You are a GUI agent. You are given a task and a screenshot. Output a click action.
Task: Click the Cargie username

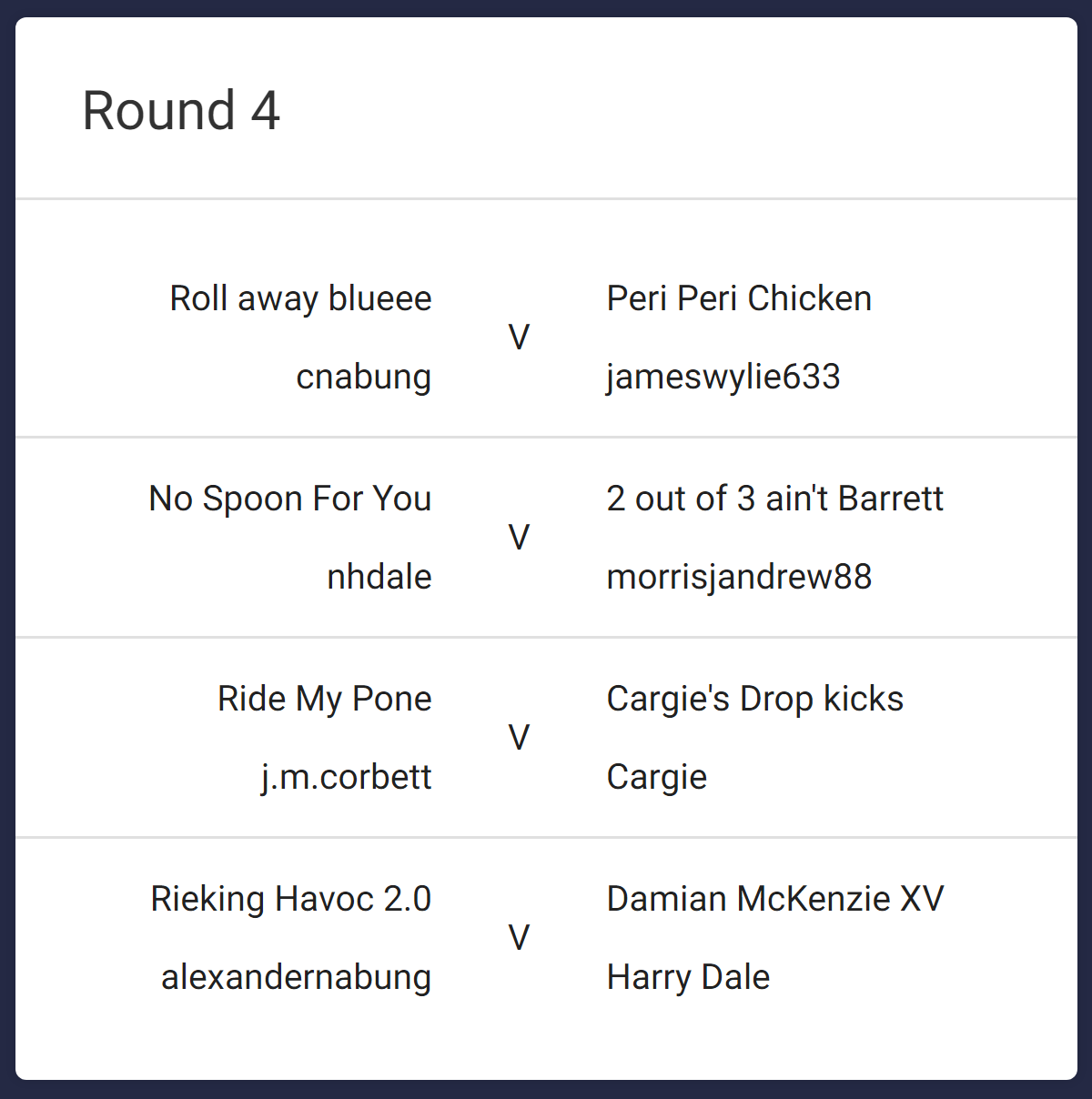(657, 778)
